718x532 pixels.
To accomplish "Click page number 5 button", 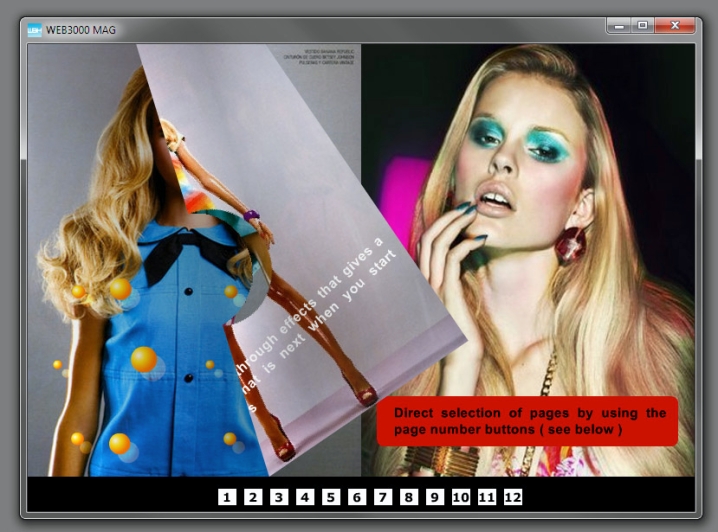I will tap(331, 496).
